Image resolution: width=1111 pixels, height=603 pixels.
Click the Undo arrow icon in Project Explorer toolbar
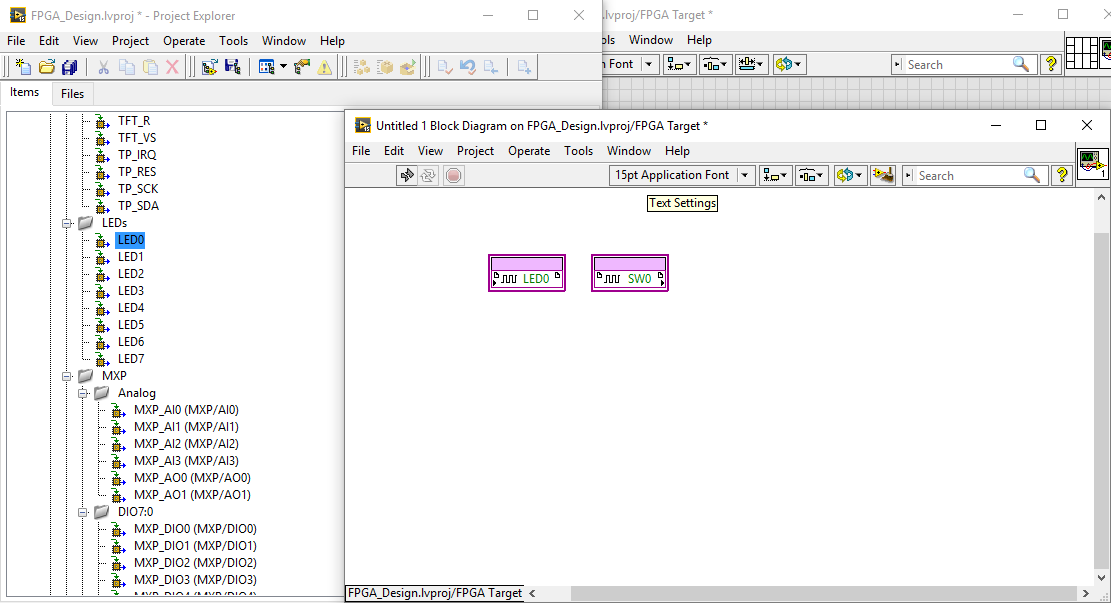[x=468, y=67]
